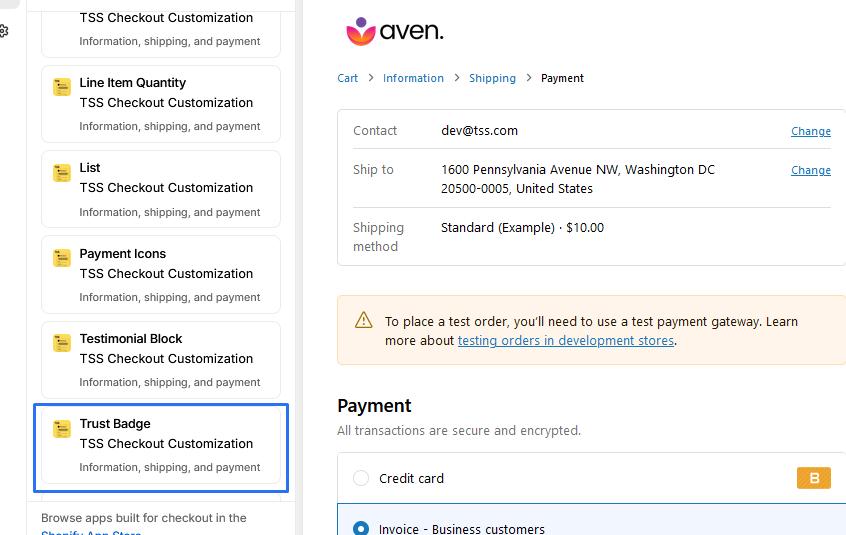Screen dimensions: 846x535
Task: Click the Trust Badge app icon
Action: 62,428
